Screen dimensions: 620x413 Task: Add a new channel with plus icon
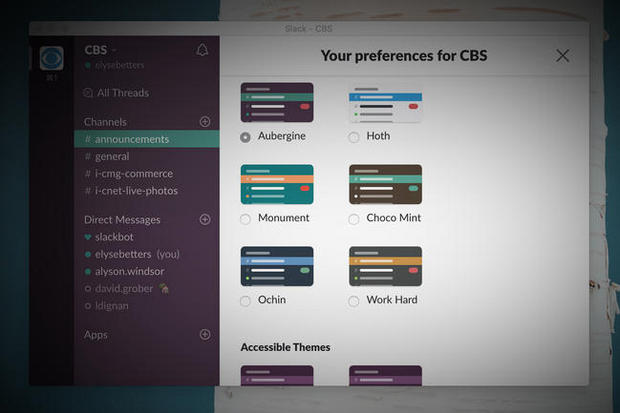point(205,122)
